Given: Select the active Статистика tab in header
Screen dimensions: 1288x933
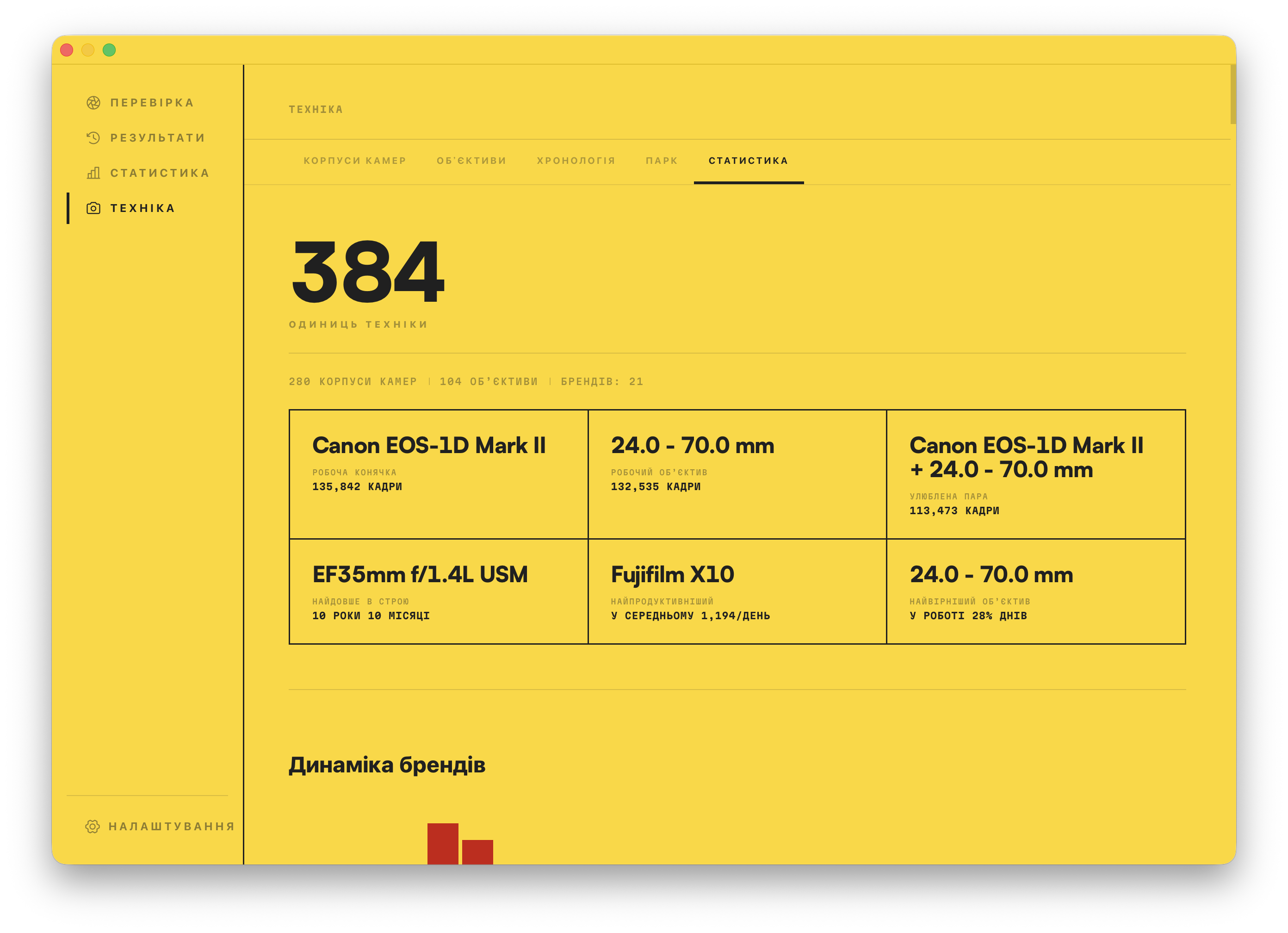Looking at the screenshot, I should [749, 161].
